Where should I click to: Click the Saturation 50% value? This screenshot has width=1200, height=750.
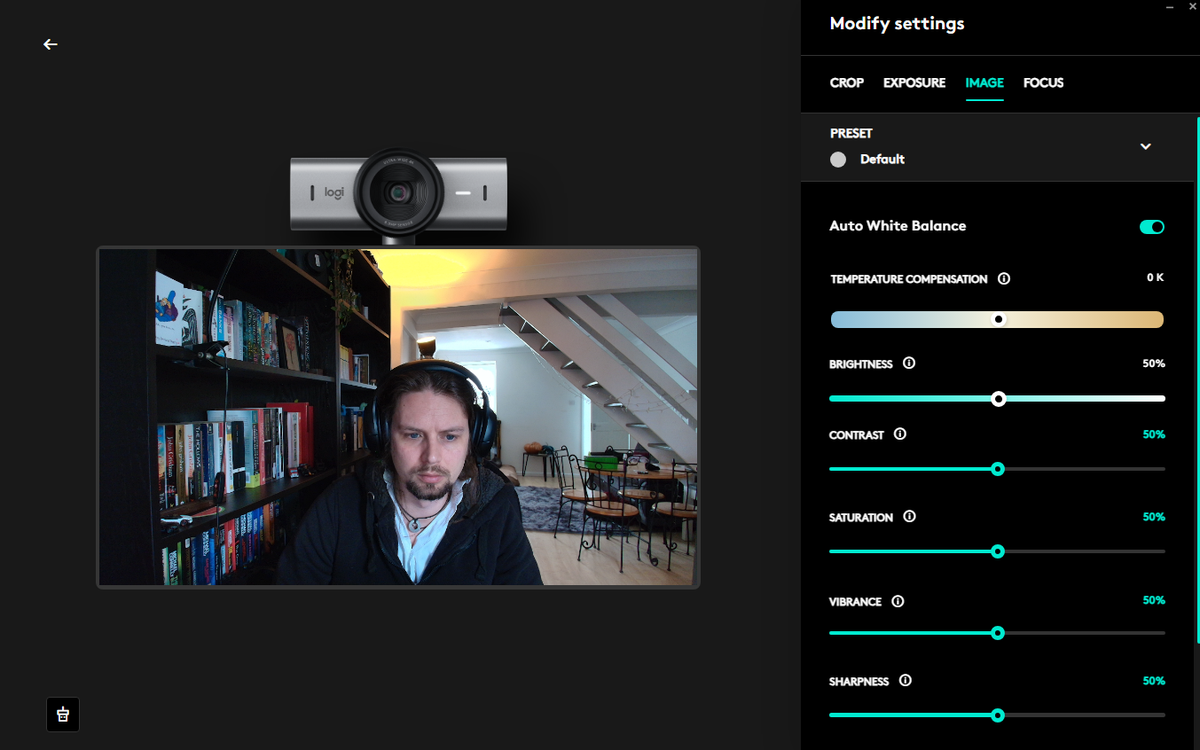click(x=1154, y=517)
